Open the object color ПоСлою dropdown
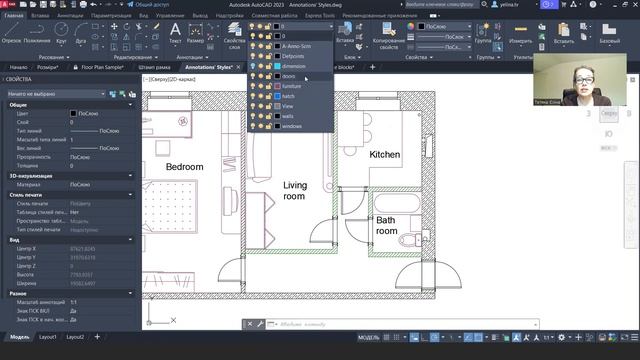Image resolution: width=640 pixels, height=360 pixels. coord(444,27)
